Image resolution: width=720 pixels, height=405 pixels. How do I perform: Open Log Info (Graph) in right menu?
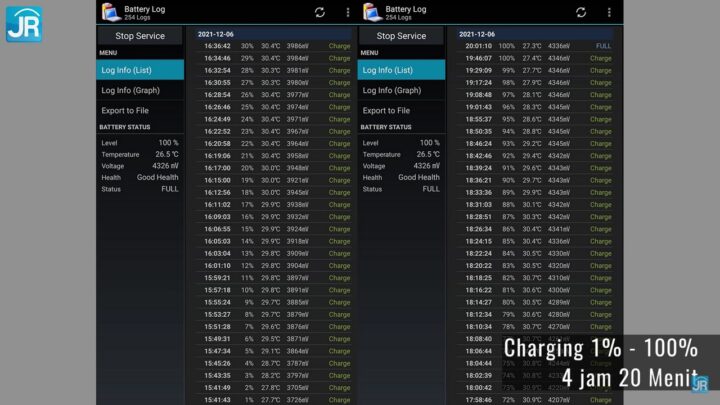click(401, 90)
